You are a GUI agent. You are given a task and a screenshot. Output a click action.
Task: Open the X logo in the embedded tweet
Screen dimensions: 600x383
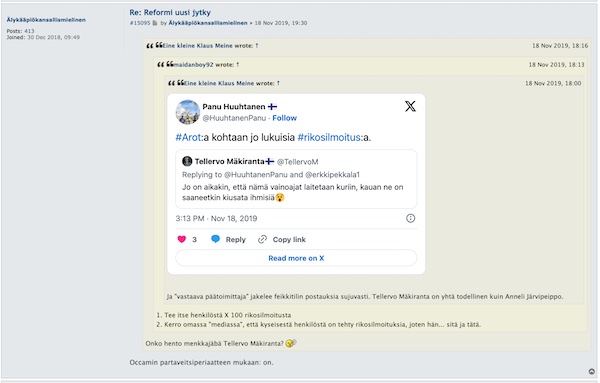pos(410,106)
